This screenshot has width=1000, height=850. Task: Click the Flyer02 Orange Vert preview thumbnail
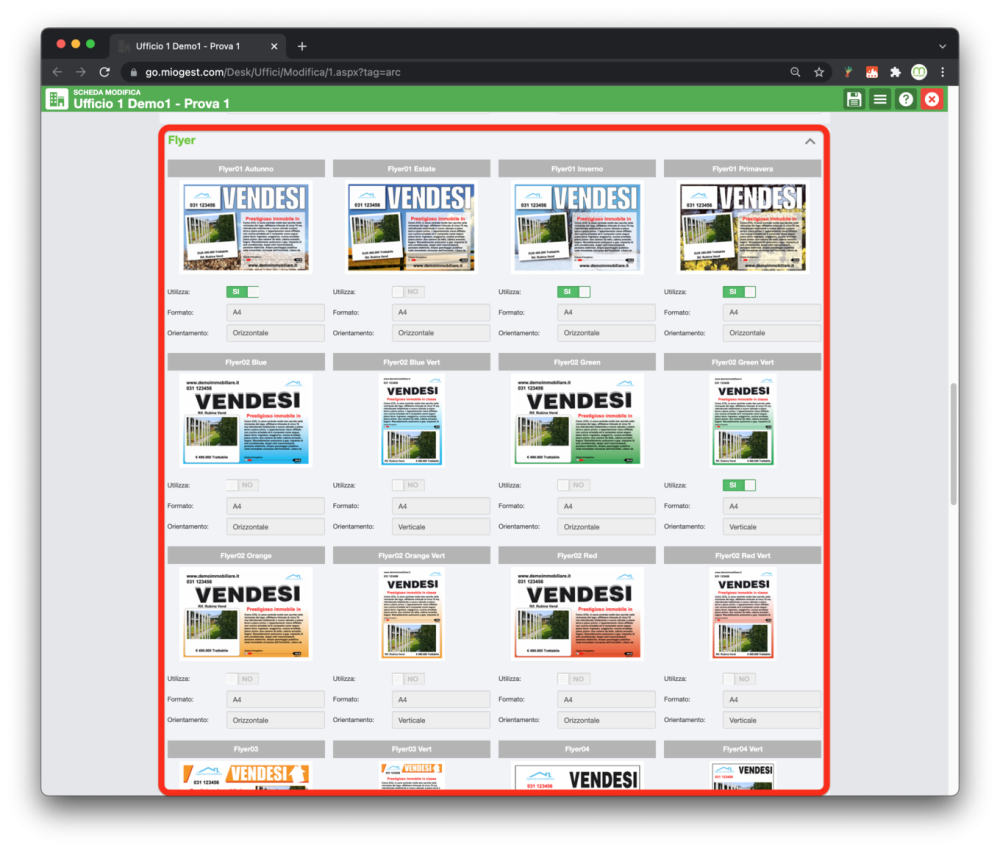pyautogui.click(x=411, y=613)
